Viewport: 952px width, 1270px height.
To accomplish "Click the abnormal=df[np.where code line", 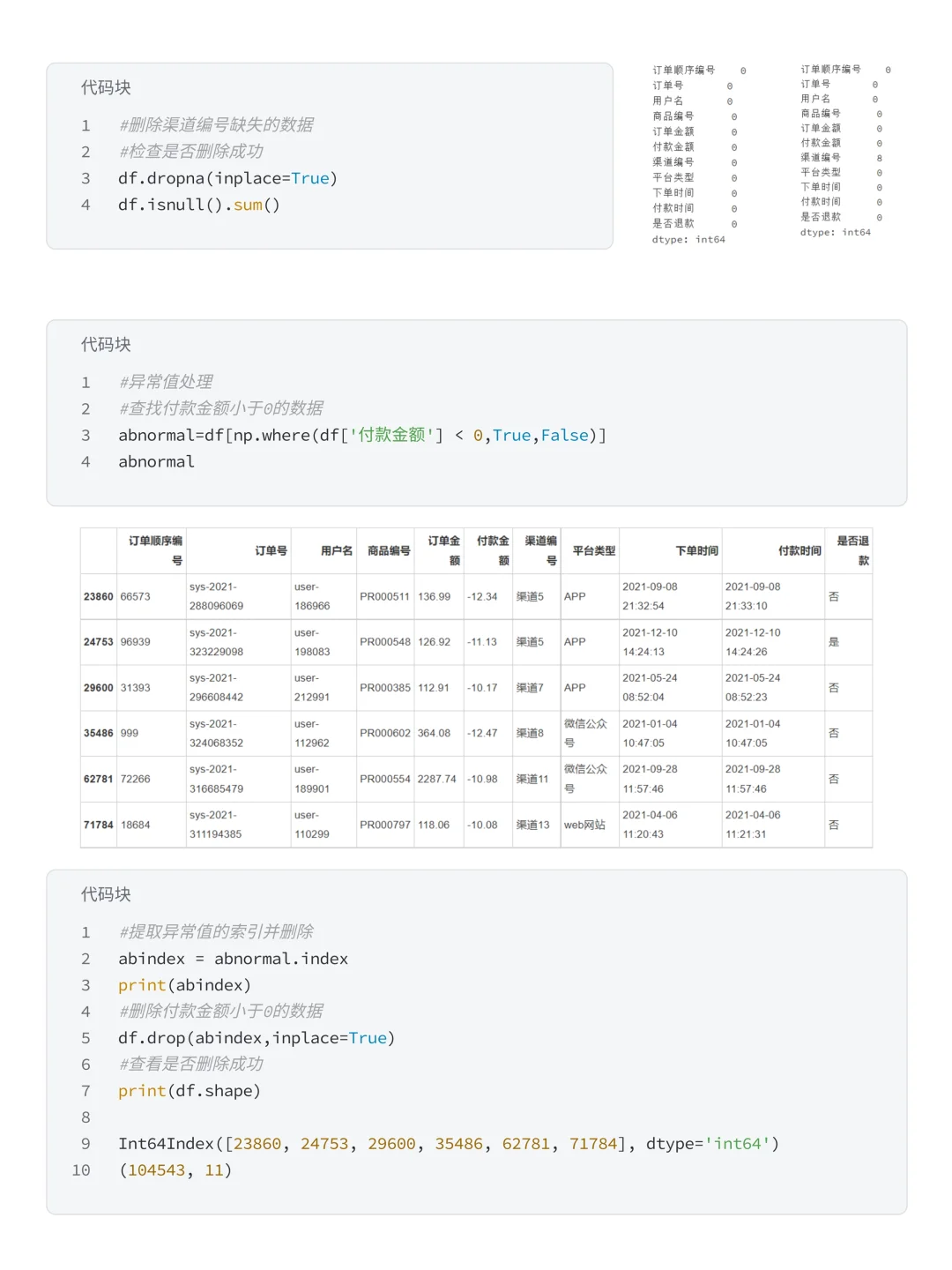I will pyautogui.click(x=362, y=436).
